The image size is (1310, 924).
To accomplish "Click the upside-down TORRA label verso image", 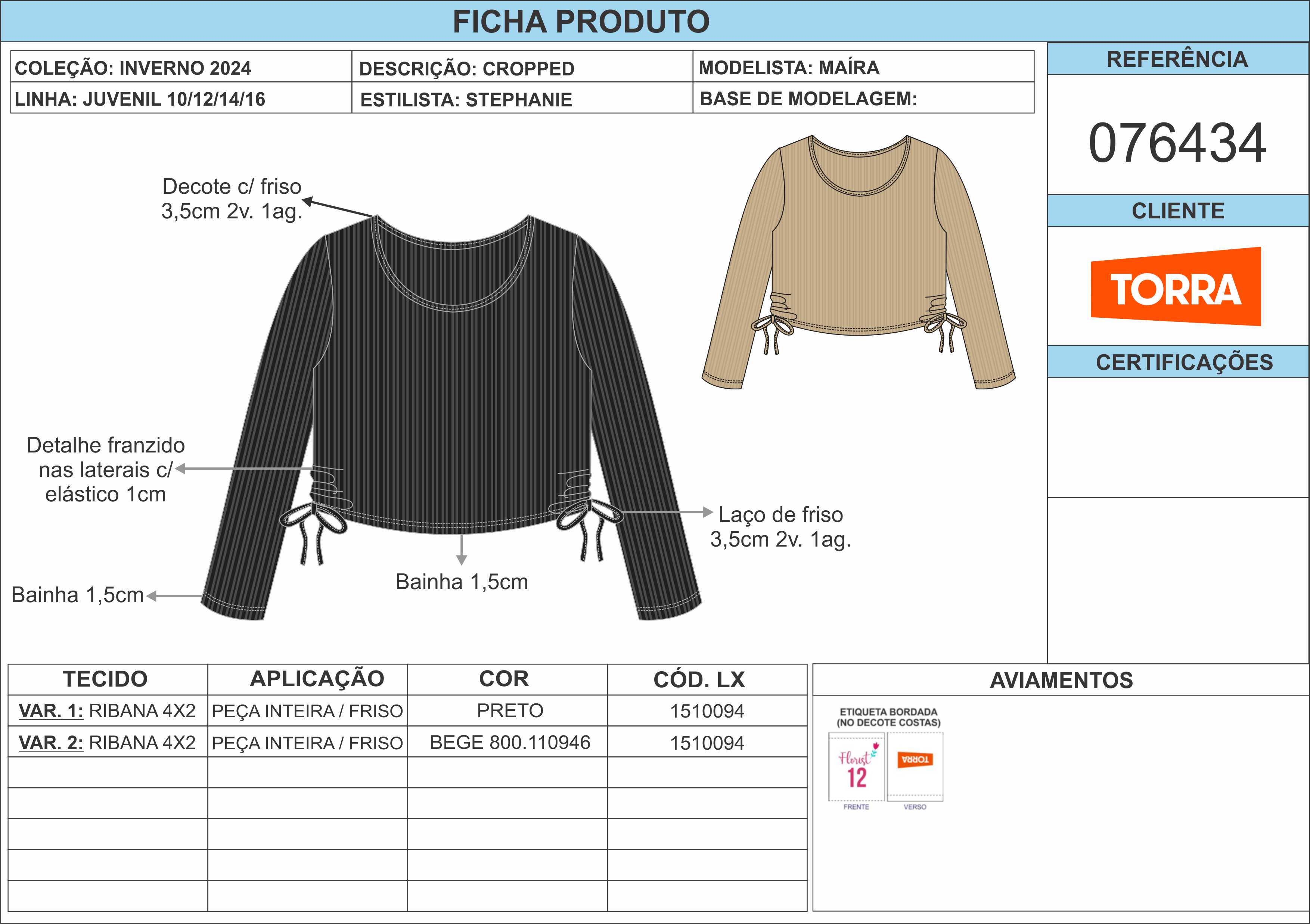I will 915,761.
